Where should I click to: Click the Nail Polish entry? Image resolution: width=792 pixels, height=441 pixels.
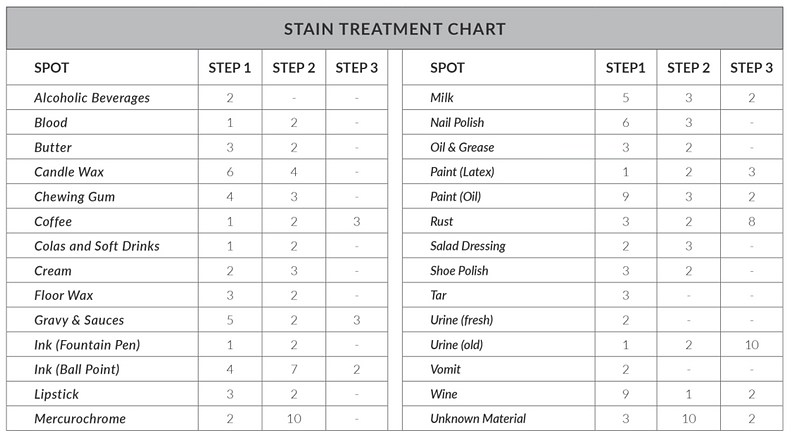(x=457, y=122)
